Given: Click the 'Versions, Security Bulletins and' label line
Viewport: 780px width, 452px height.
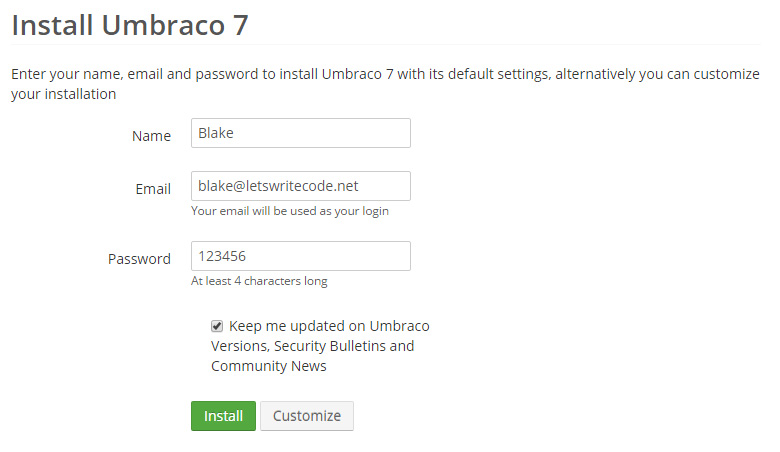Looking at the screenshot, I should point(312,346).
